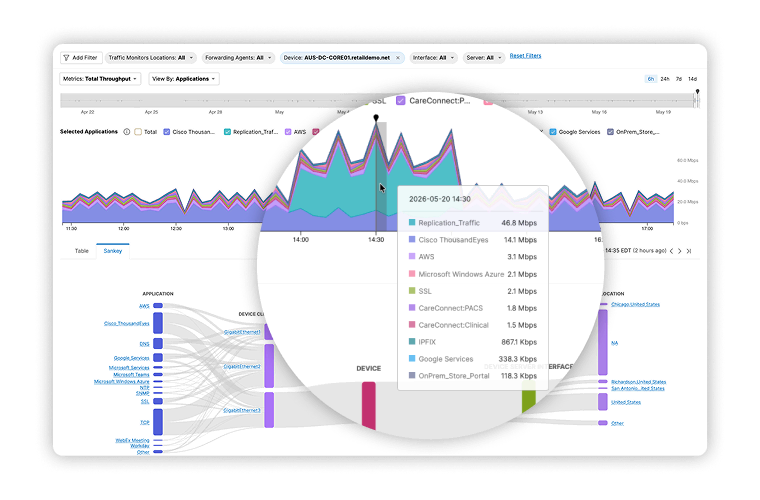760x500 pixels.
Task: Click the Add Filter funnel icon
Action: tap(66, 58)
